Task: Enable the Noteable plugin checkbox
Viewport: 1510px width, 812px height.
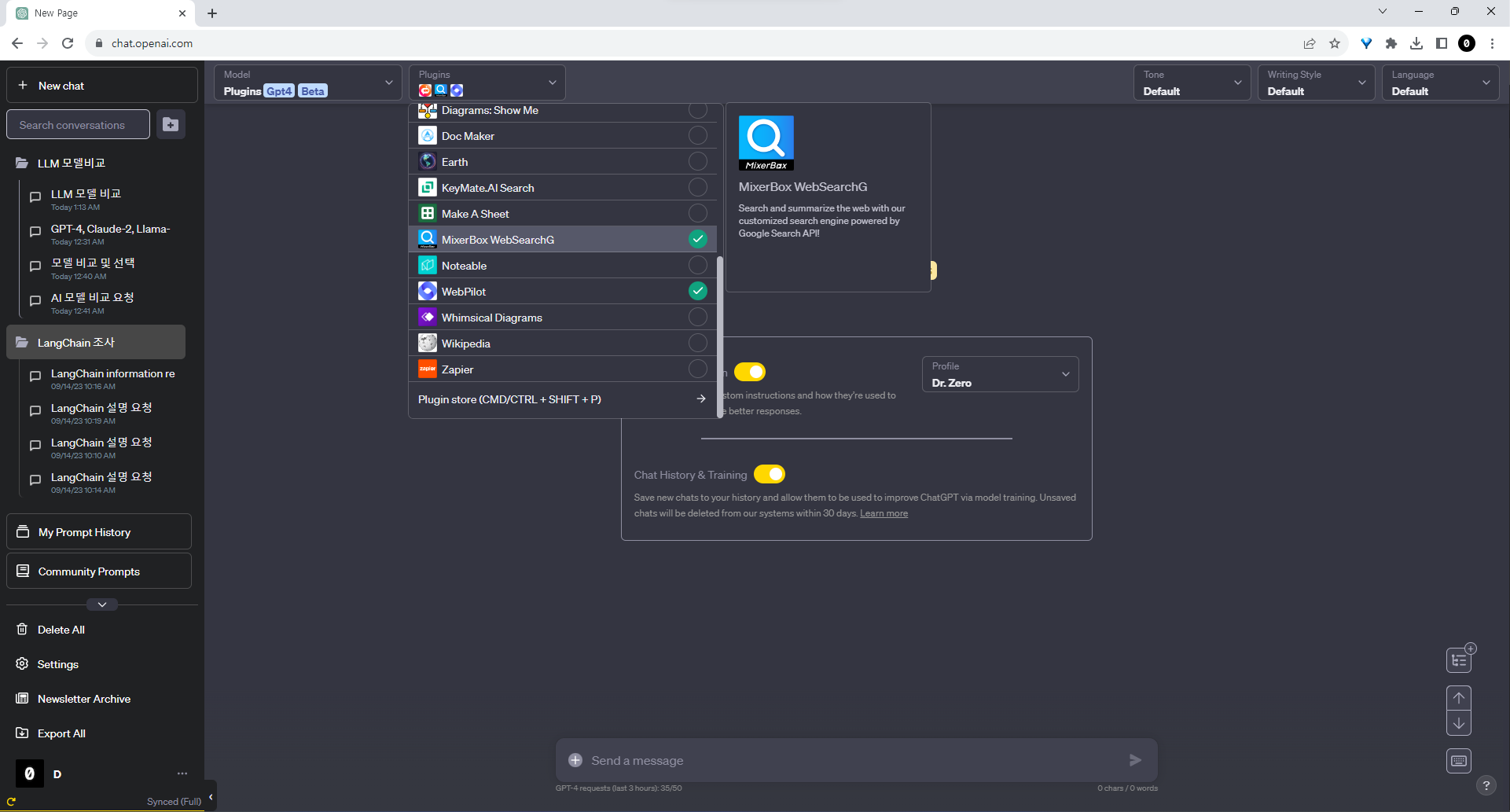Action: pyautogui.click(x=697, y=265)
